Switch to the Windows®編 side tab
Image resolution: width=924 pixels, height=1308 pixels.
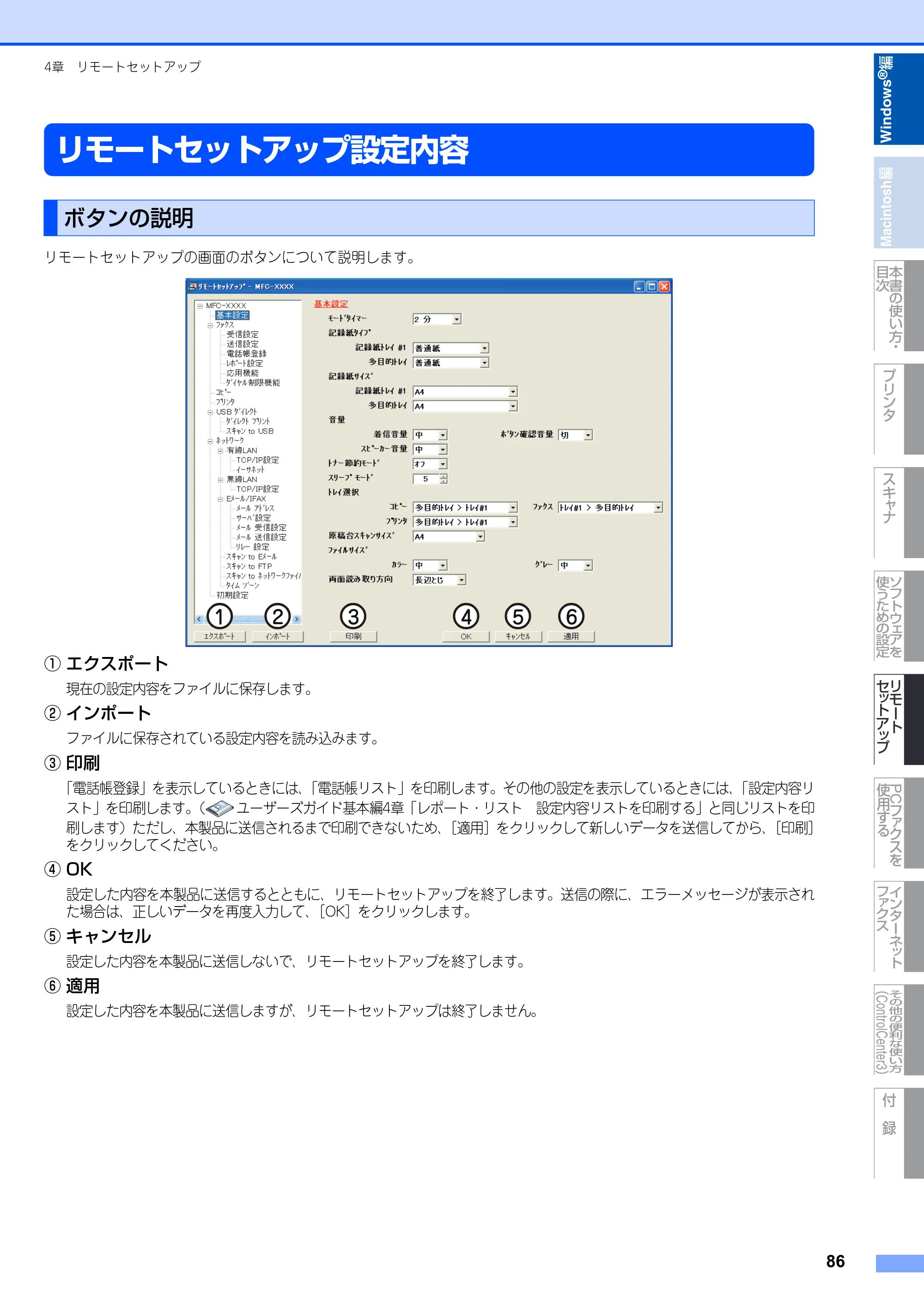899,99
